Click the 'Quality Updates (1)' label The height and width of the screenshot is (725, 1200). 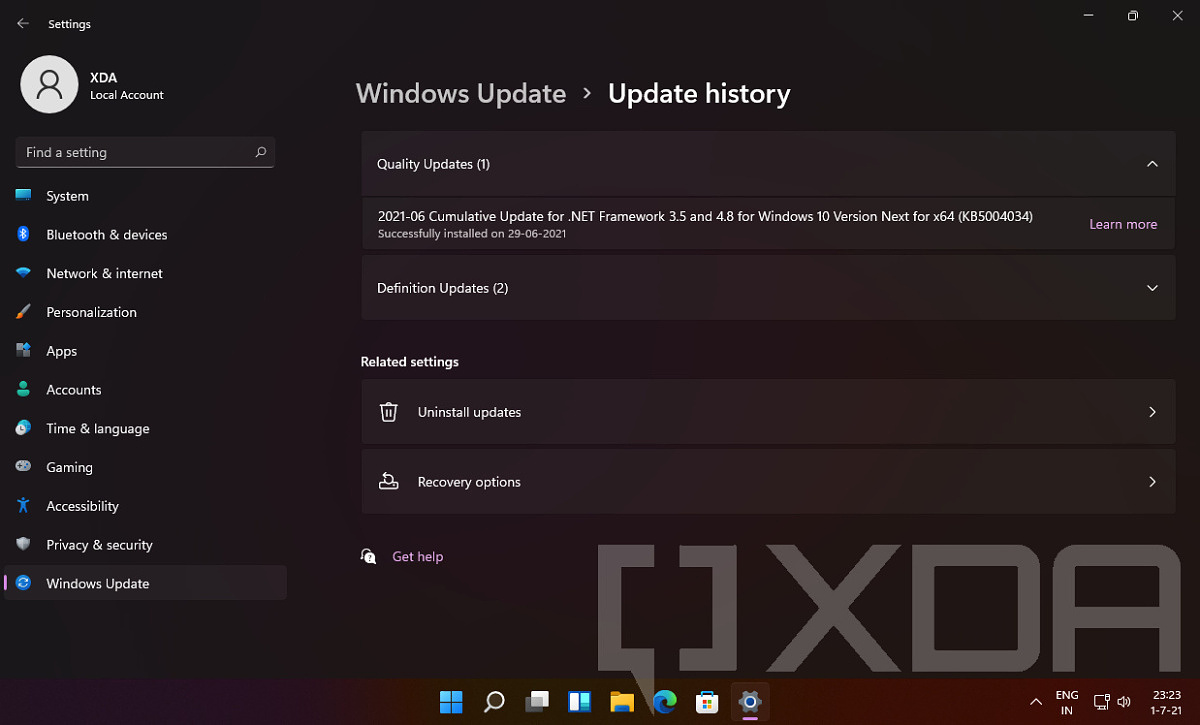click(433, 164)
